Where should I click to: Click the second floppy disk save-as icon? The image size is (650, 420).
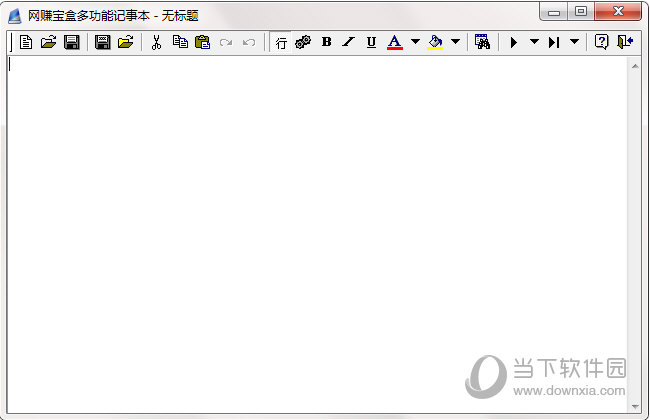pyautogui.click(x=103, y=42)
